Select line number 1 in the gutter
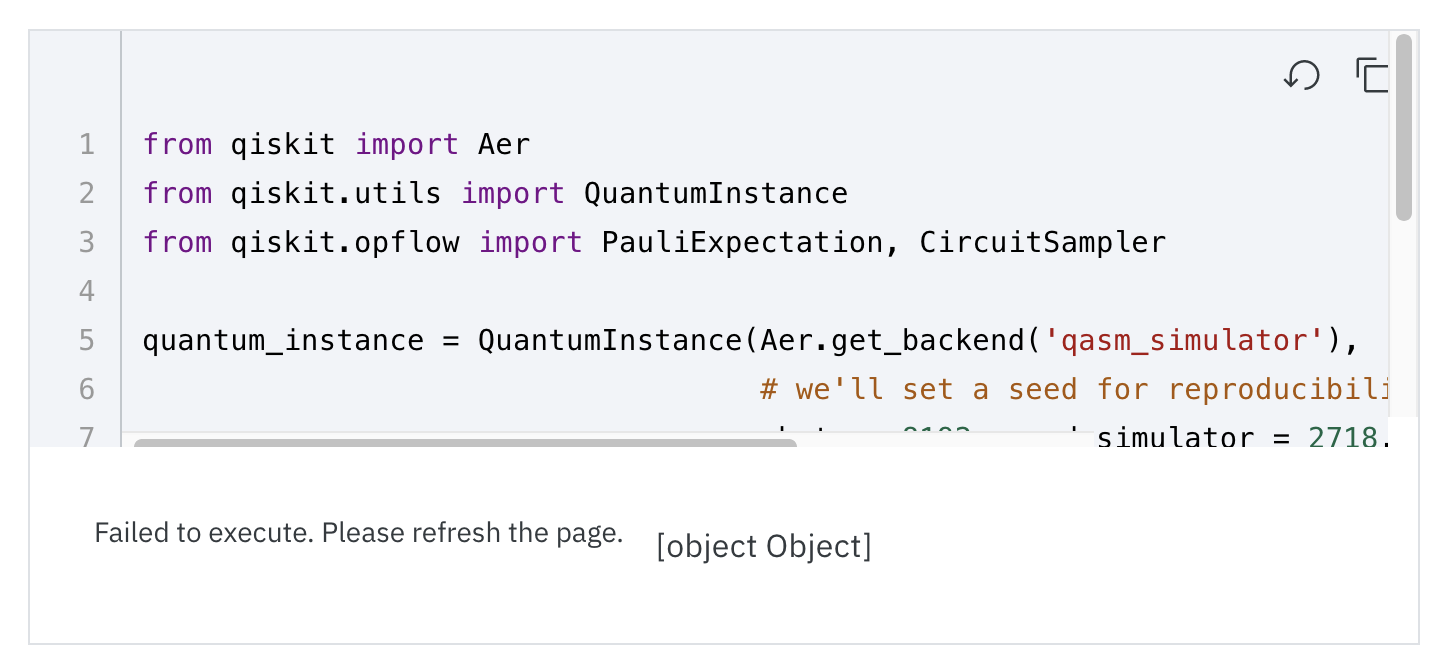The width and height of the screenshot is (1436, 672). pyautogui.click(x=87, y=144)
